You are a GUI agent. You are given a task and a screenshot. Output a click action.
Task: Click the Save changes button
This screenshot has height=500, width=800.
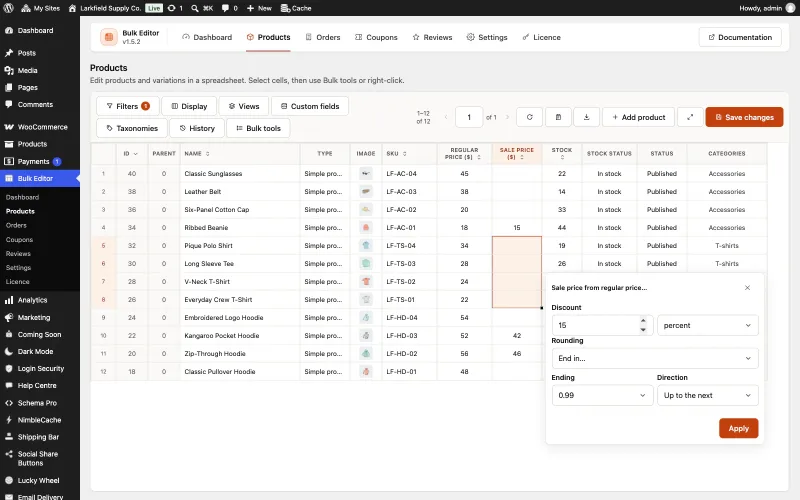tap(744, 117)
